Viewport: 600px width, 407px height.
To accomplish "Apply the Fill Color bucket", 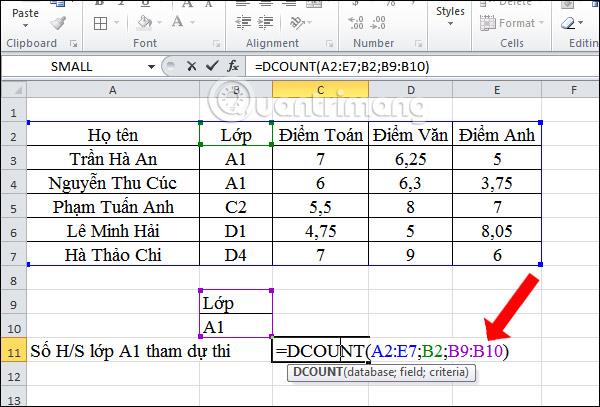I will [145, 23].
